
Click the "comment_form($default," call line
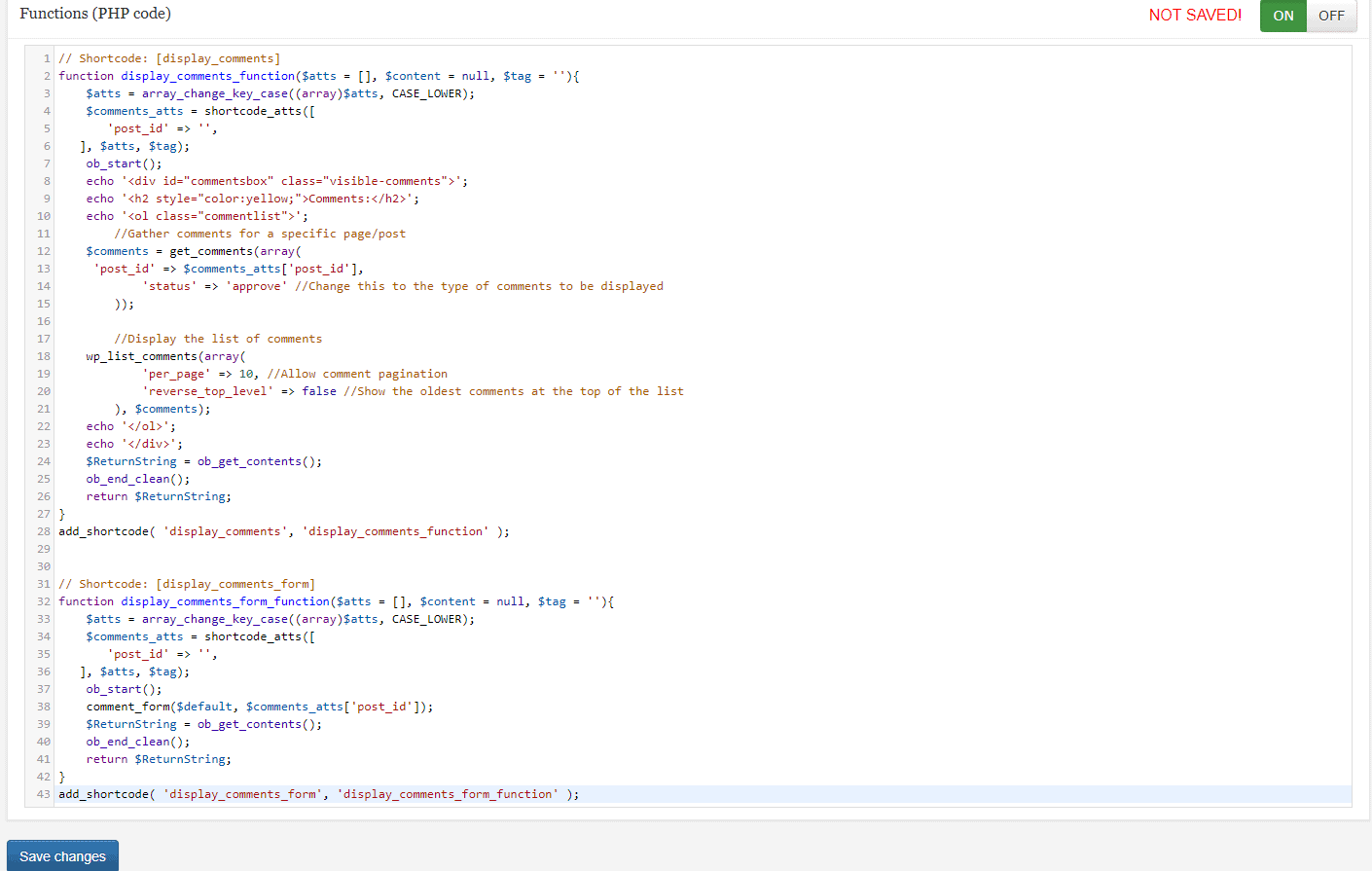pos(260,707)
